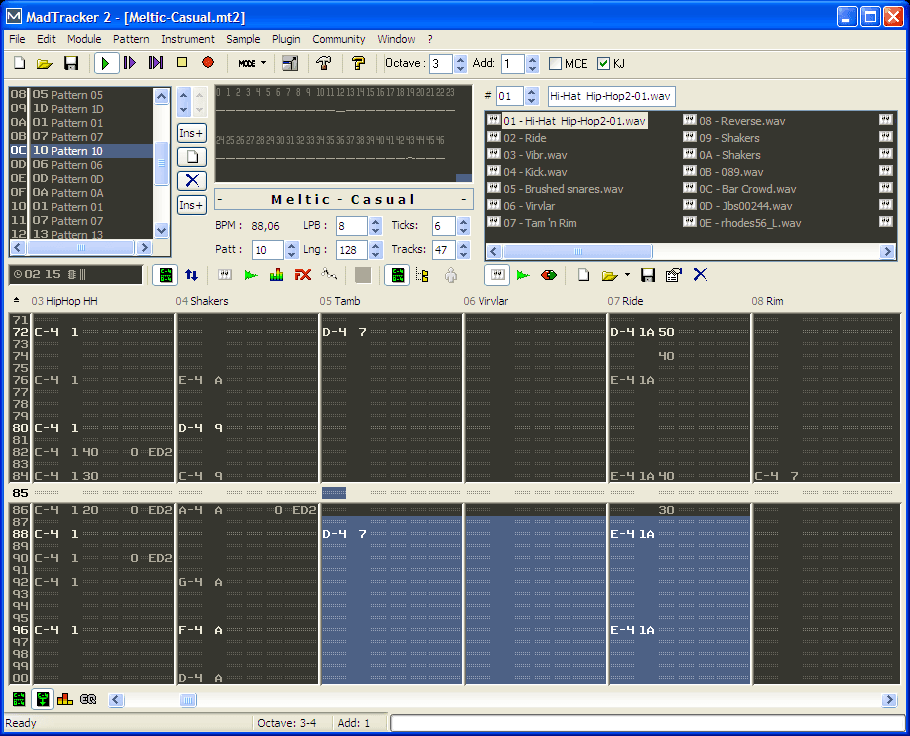The width and height of the screenshot is (910, 736).
Task: Click the blue up-down arrows swap icon
Action: [x=191, y=275]
